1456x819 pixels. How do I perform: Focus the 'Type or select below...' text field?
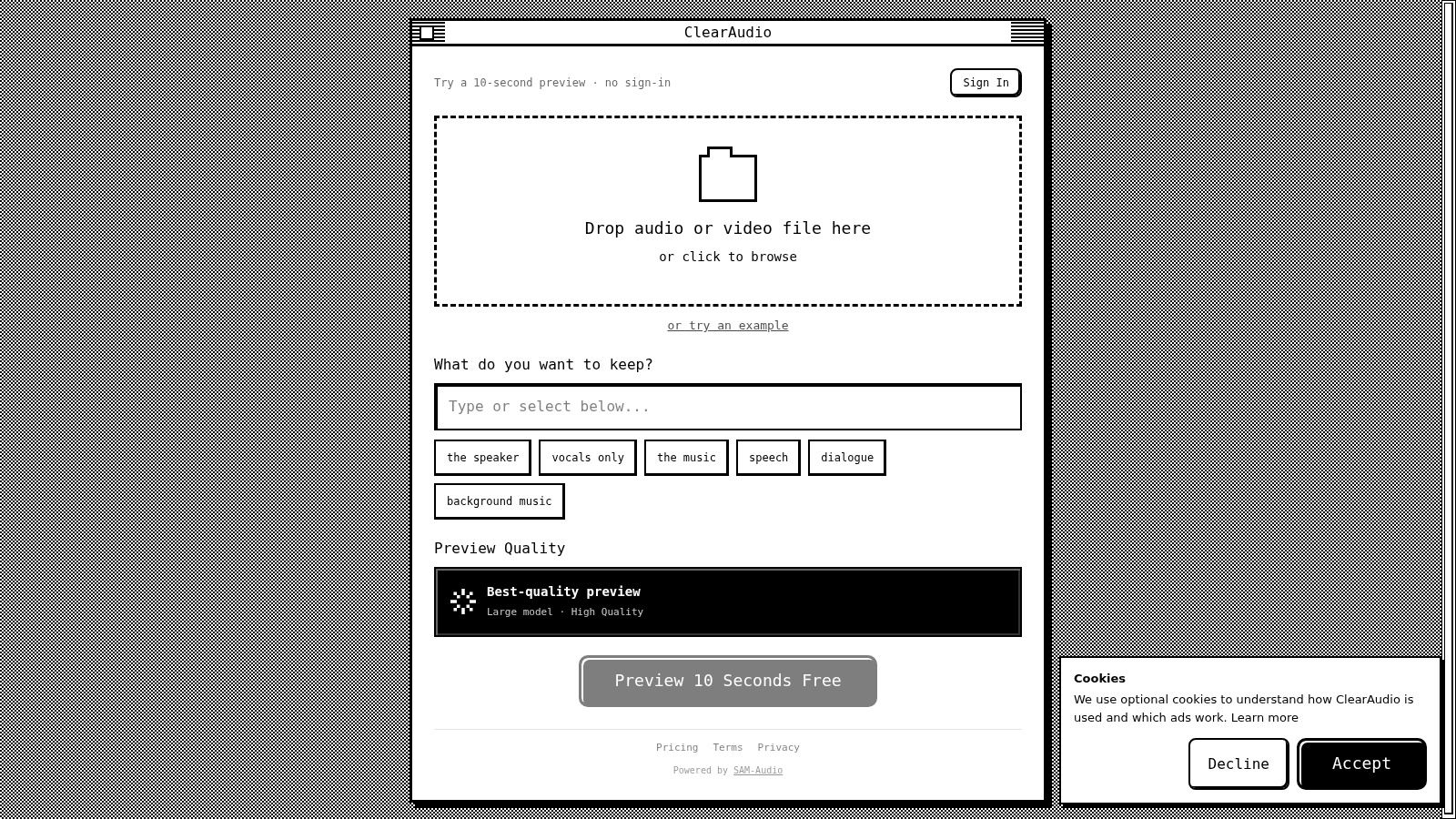[728, 407]
